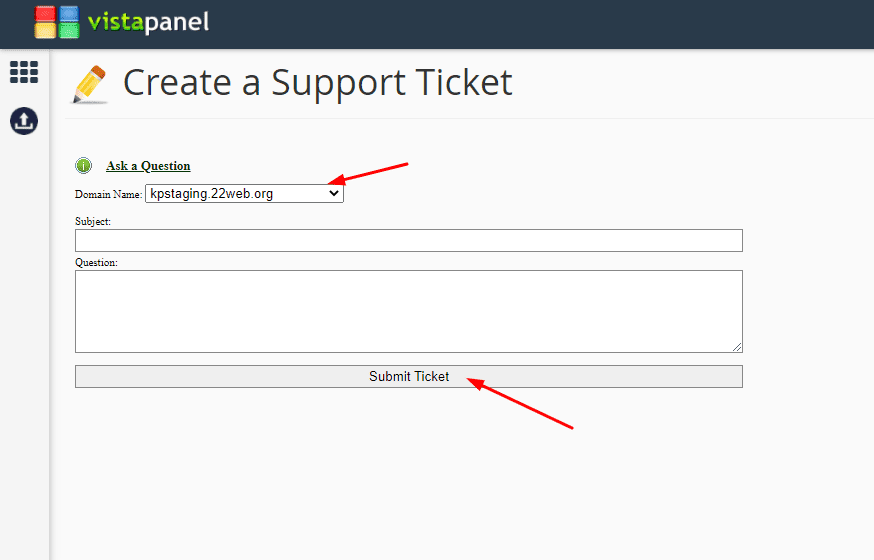
Task: Click the Domain Name label
Action: click(x=109, y=194)
